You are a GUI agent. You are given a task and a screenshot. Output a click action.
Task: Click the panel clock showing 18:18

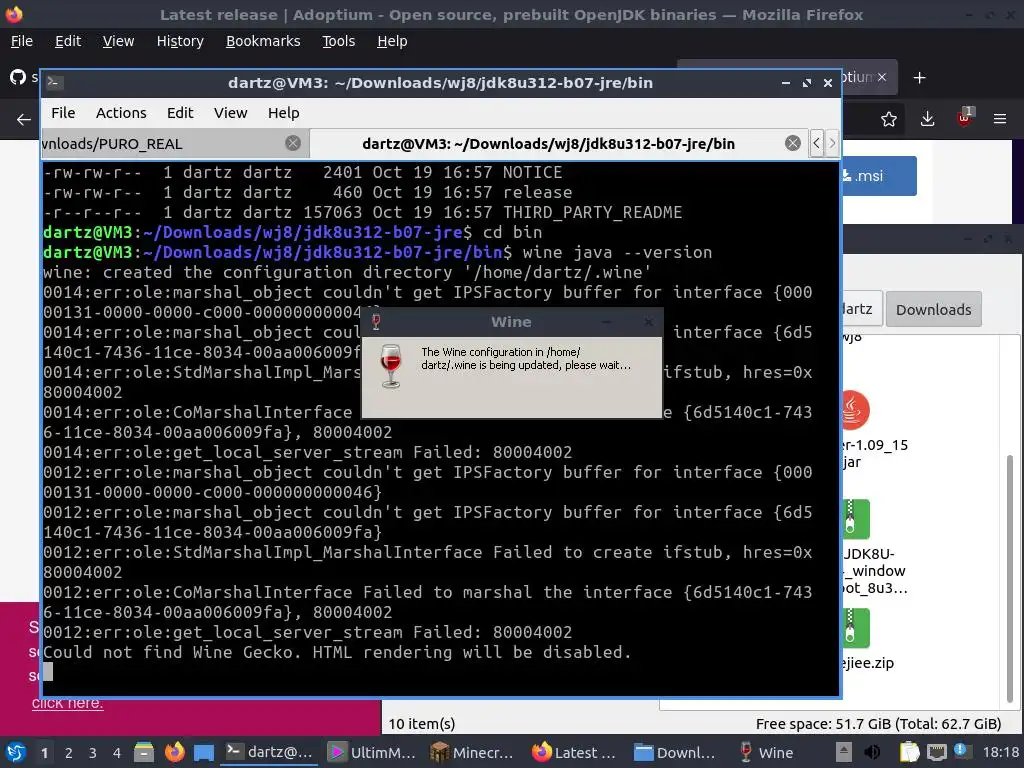(x=1000, y=752)
